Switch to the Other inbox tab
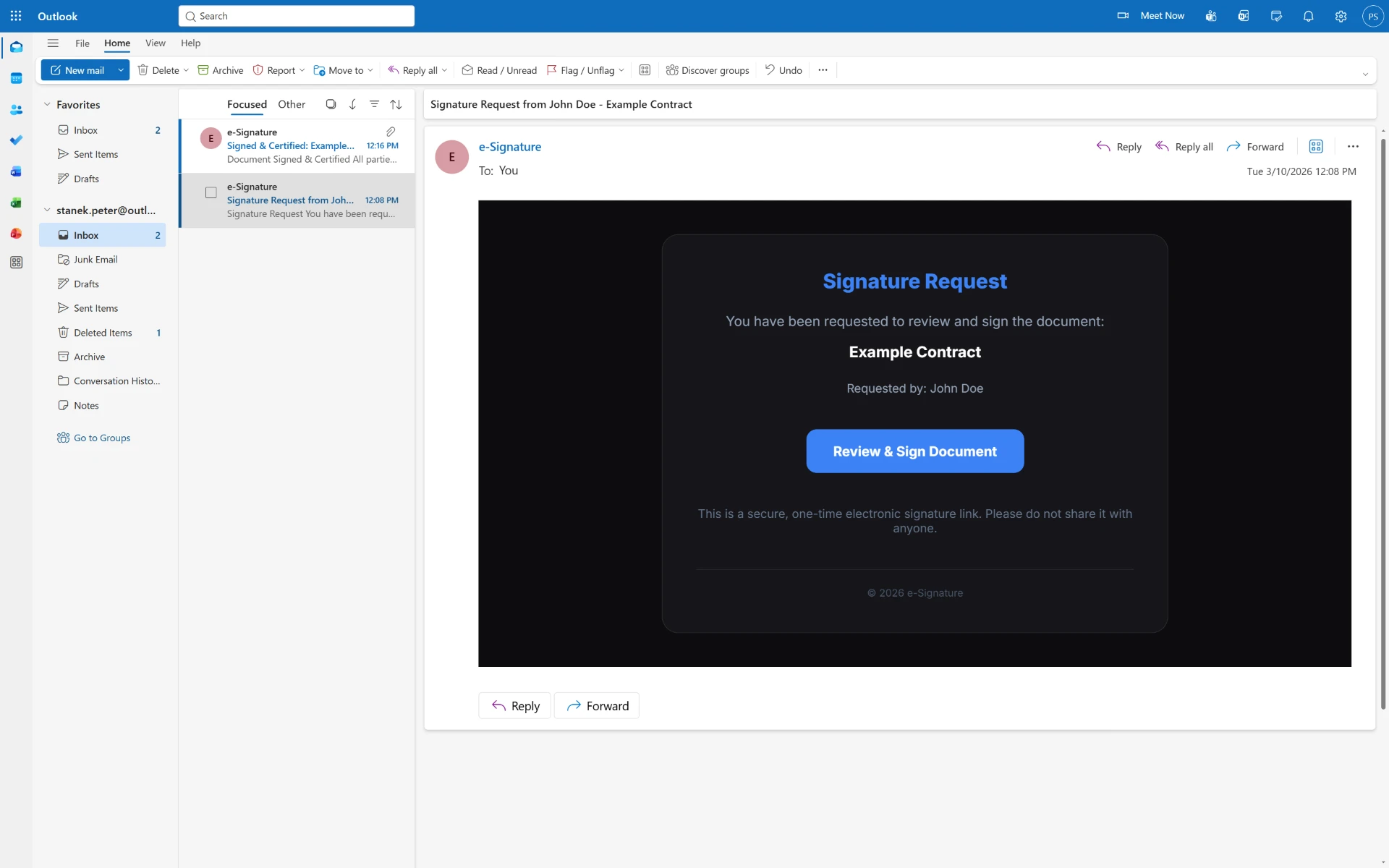1389x868 pixels. (292, 104)
